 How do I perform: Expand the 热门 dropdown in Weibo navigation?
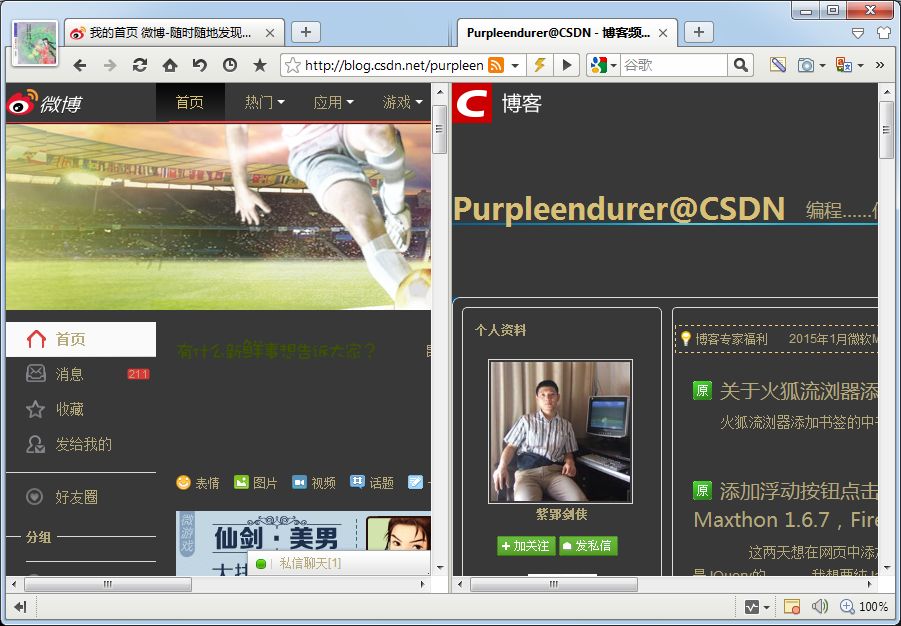click(x=264, y=102)
